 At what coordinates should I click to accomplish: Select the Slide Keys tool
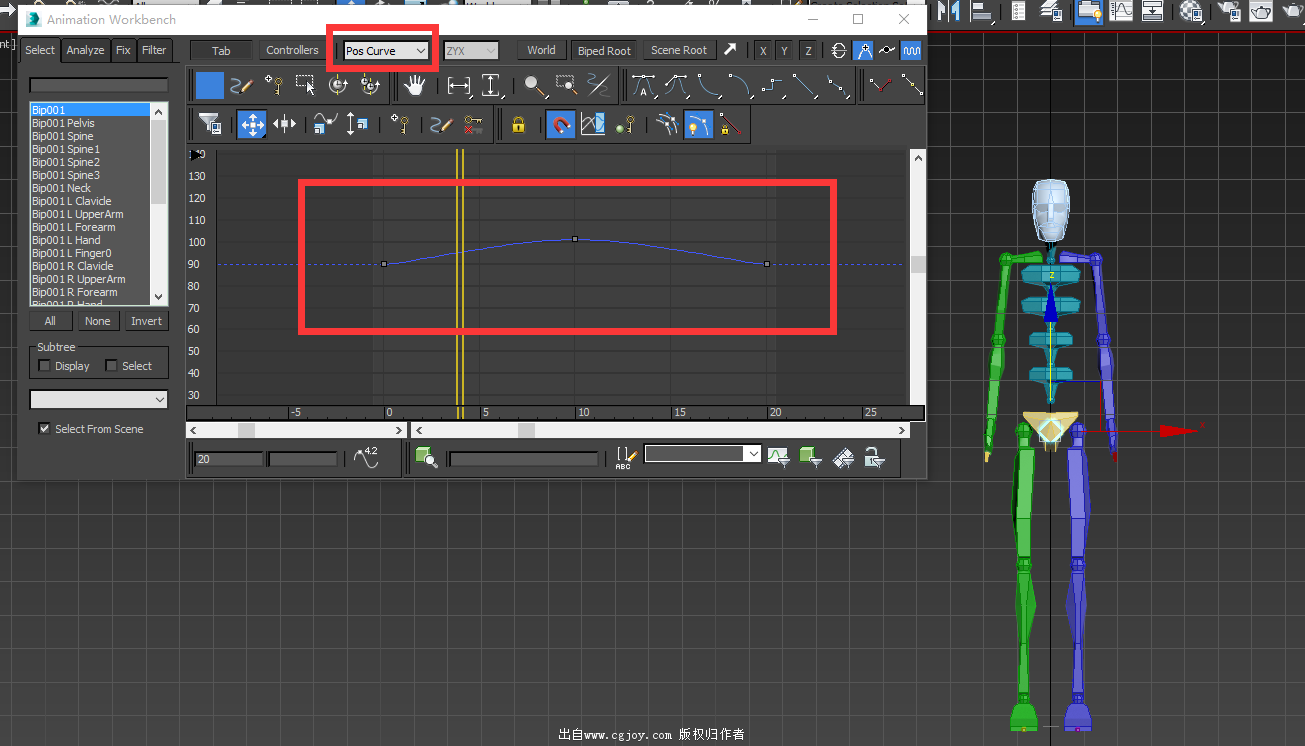(284, 125)
